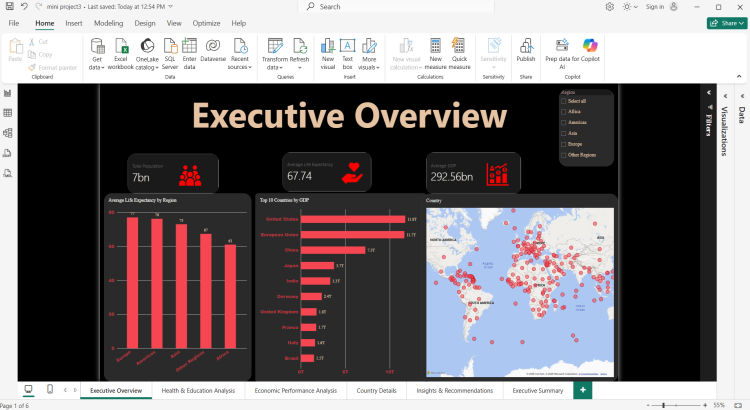
Task: Go to Economic Performance Analysis page
Action: pos(296,390)
